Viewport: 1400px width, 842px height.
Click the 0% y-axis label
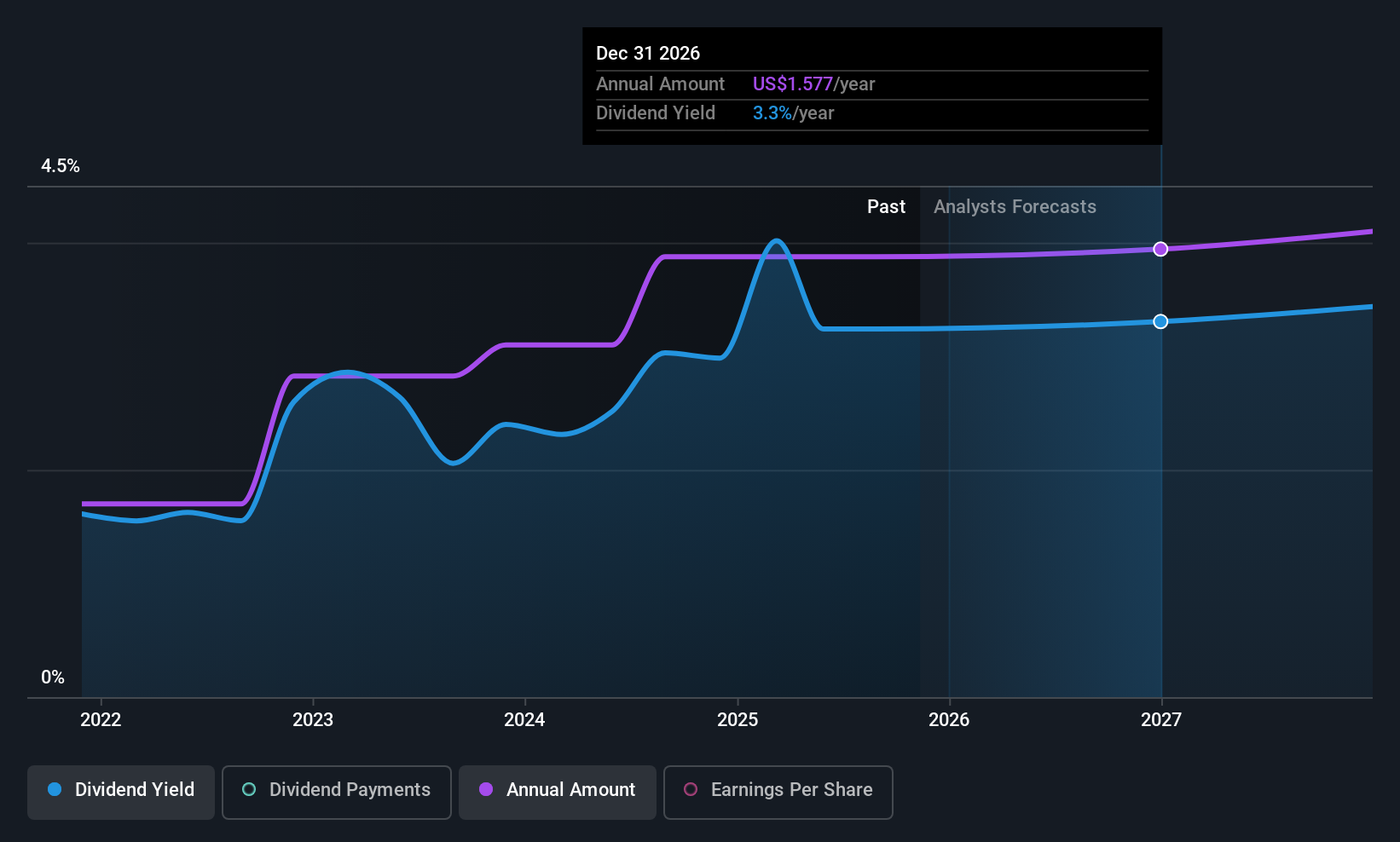click(53, 678)
